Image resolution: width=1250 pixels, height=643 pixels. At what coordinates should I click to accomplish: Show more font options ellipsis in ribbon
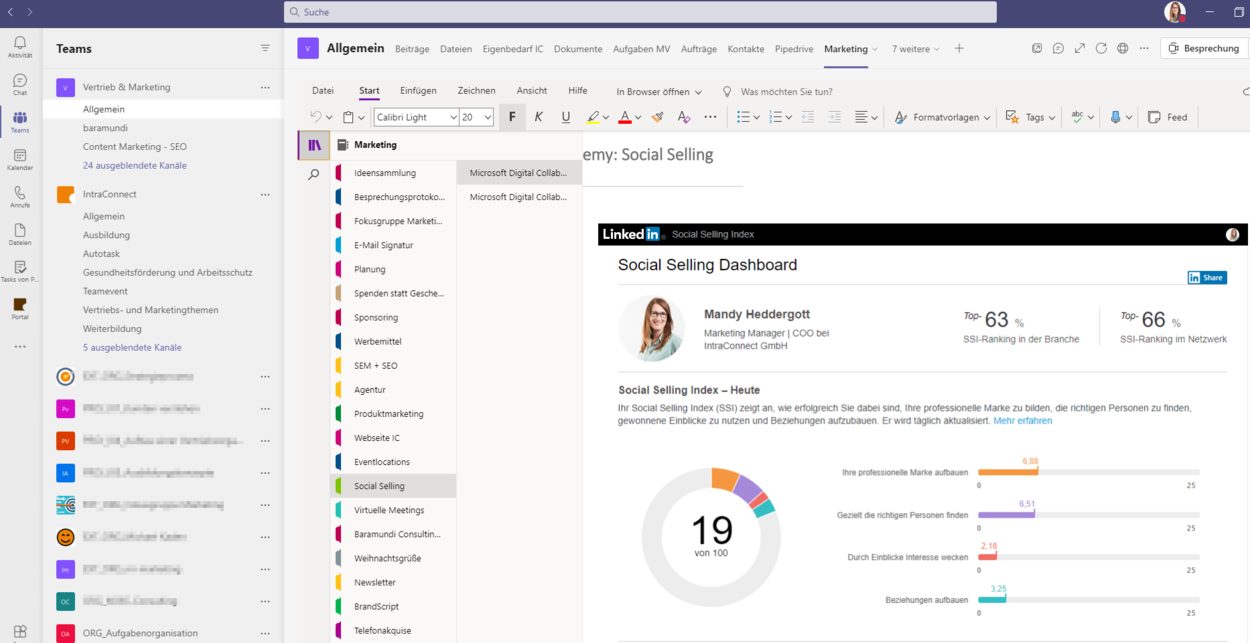click(x=710, y=117)
